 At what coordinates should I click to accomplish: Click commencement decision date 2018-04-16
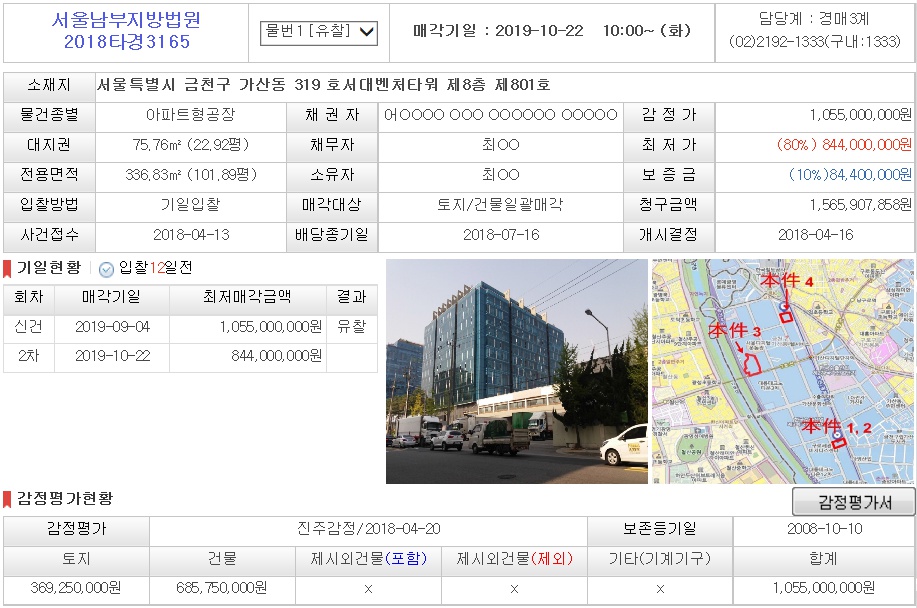tap(815, 235)
